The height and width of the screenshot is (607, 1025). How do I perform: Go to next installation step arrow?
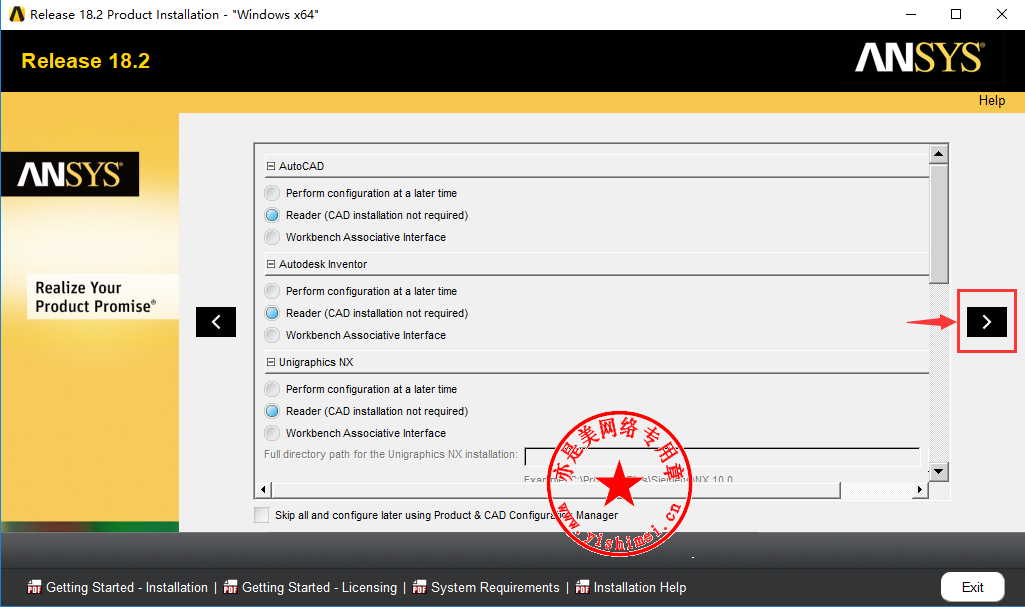point(986,321)
